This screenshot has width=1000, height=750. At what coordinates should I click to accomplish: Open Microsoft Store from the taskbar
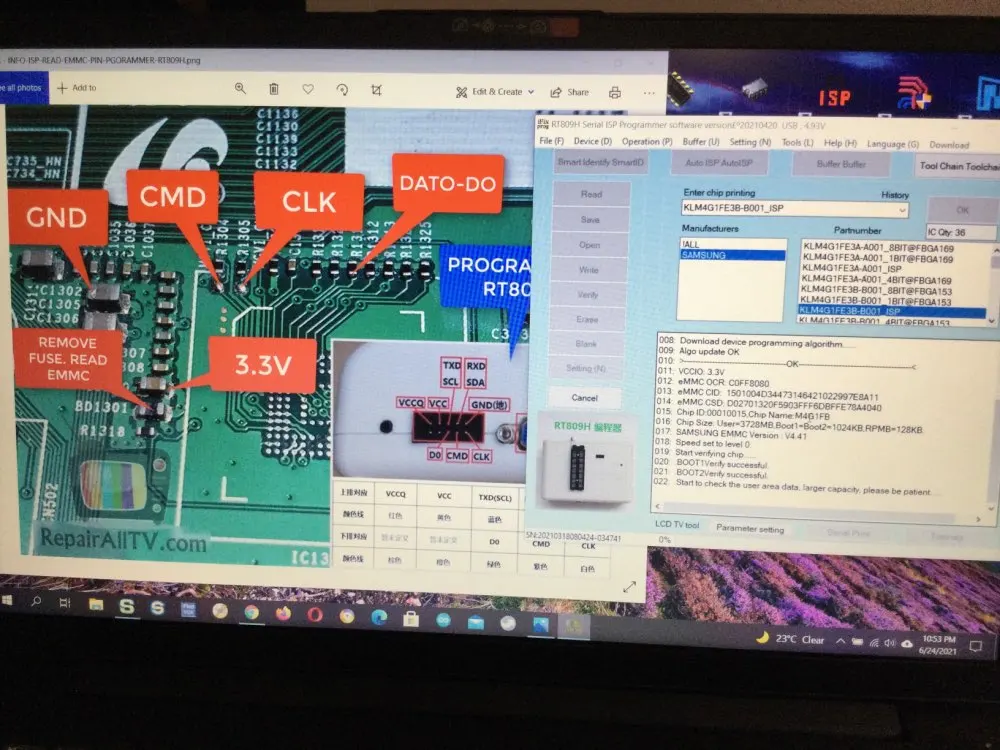[411, 618]
